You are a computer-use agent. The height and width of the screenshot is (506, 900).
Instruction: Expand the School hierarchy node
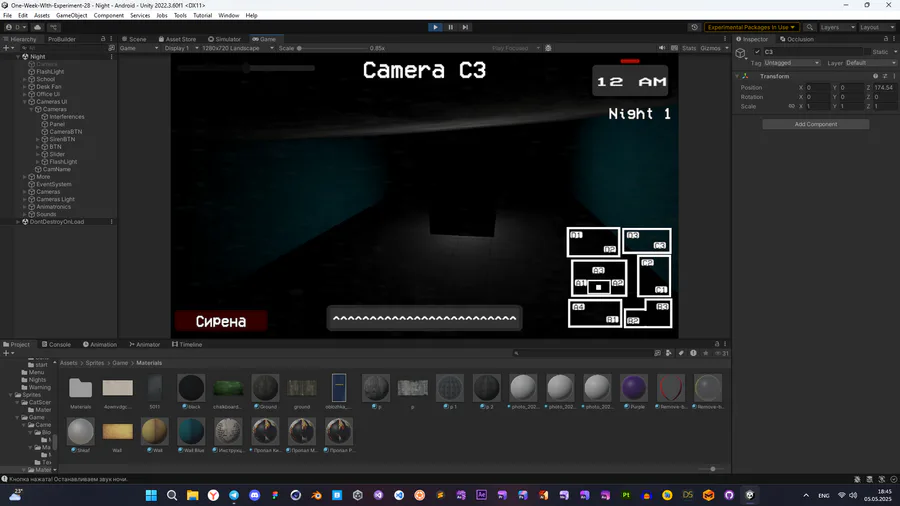(25, 79)
